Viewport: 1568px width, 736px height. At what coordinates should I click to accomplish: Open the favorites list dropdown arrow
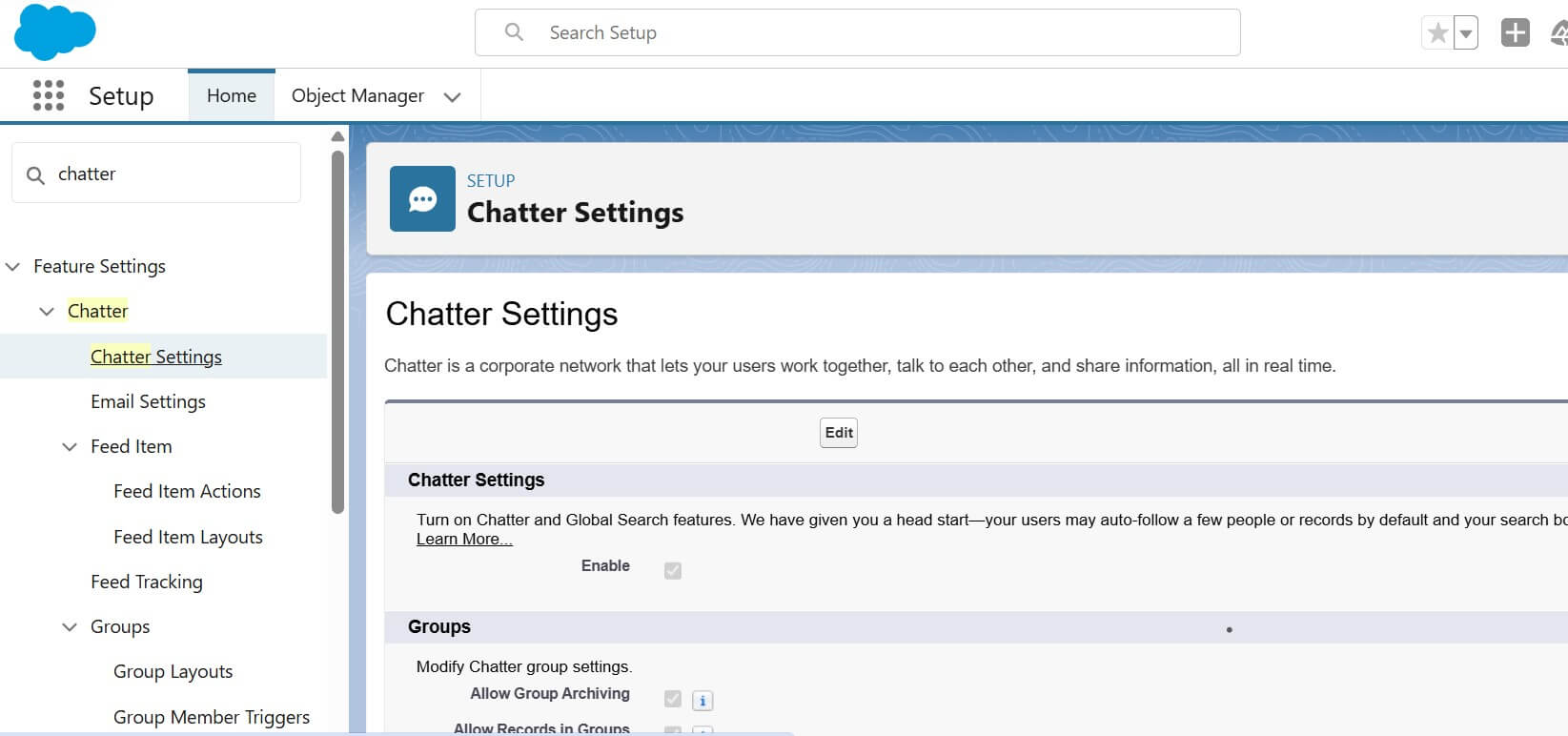1466,33
